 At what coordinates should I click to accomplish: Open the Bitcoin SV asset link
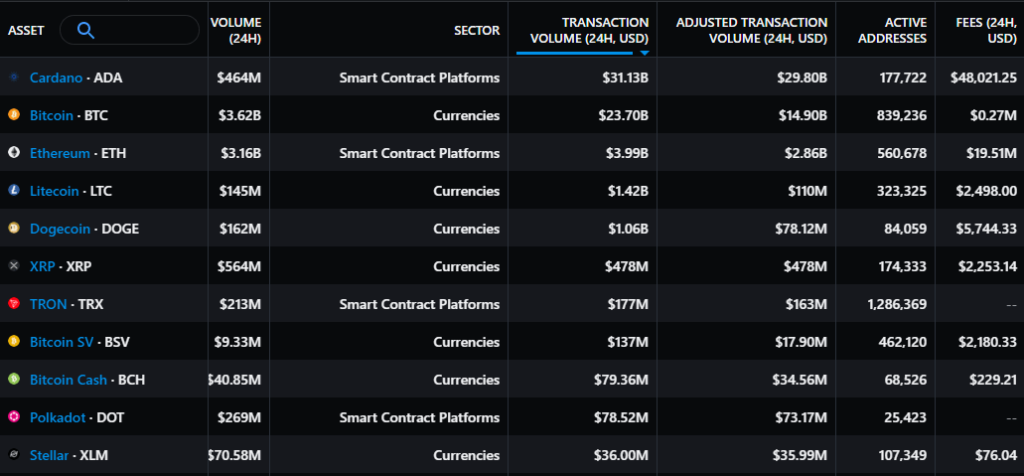[x=62, y=342]
